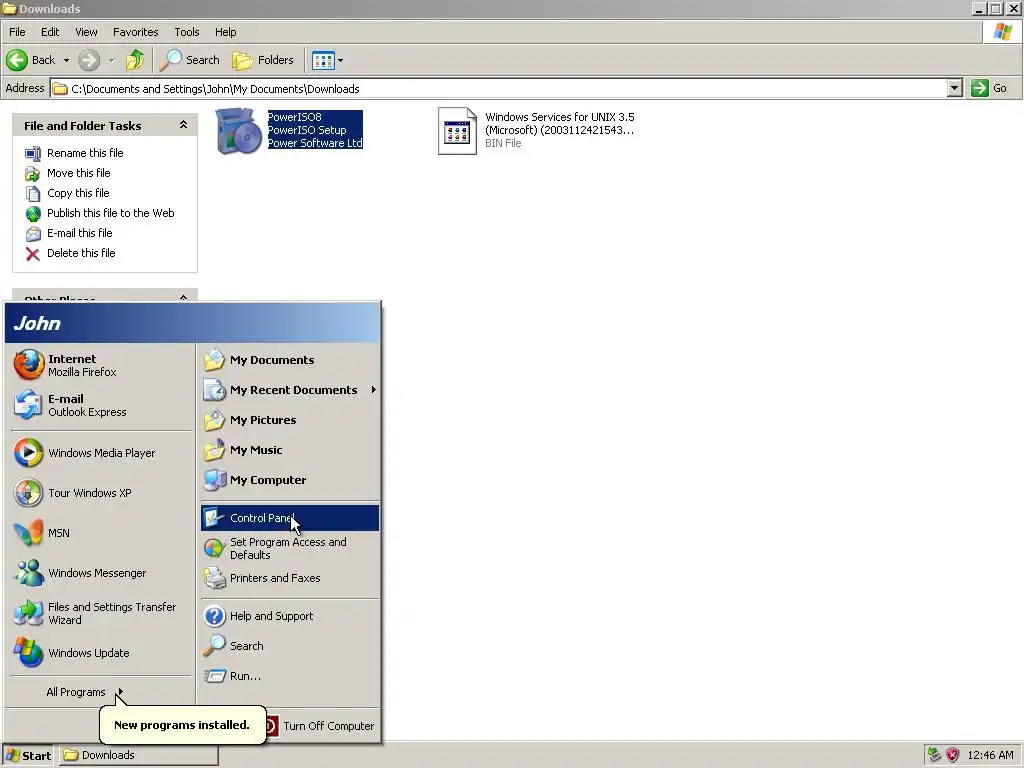Click Publish this file to the Web
Image resolution: width=1024 pixels, height=768 pixels.
point(100,213)
